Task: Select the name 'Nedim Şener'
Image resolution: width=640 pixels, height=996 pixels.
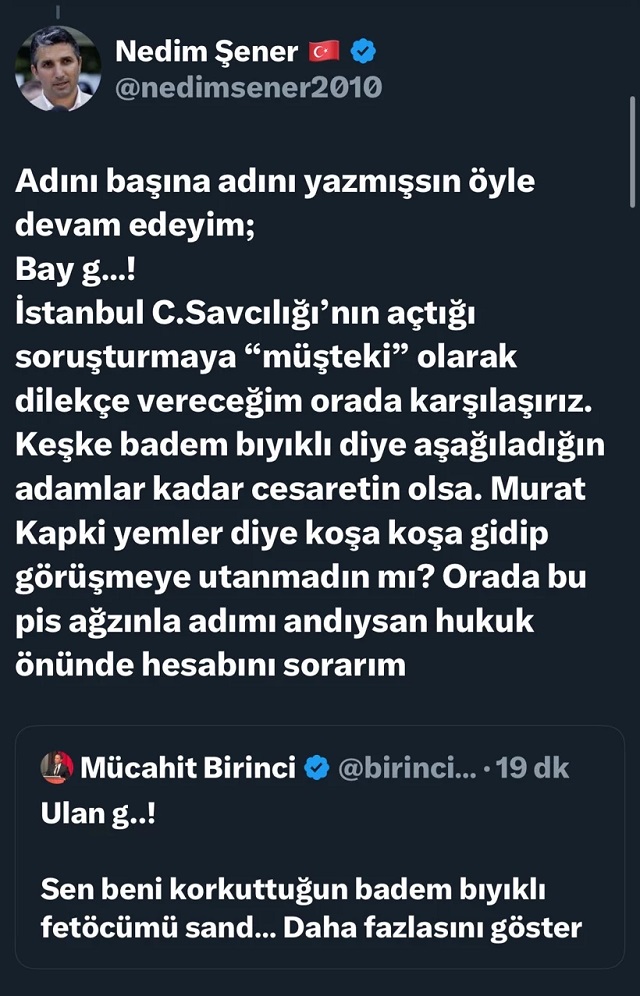Action: [207, 52]
